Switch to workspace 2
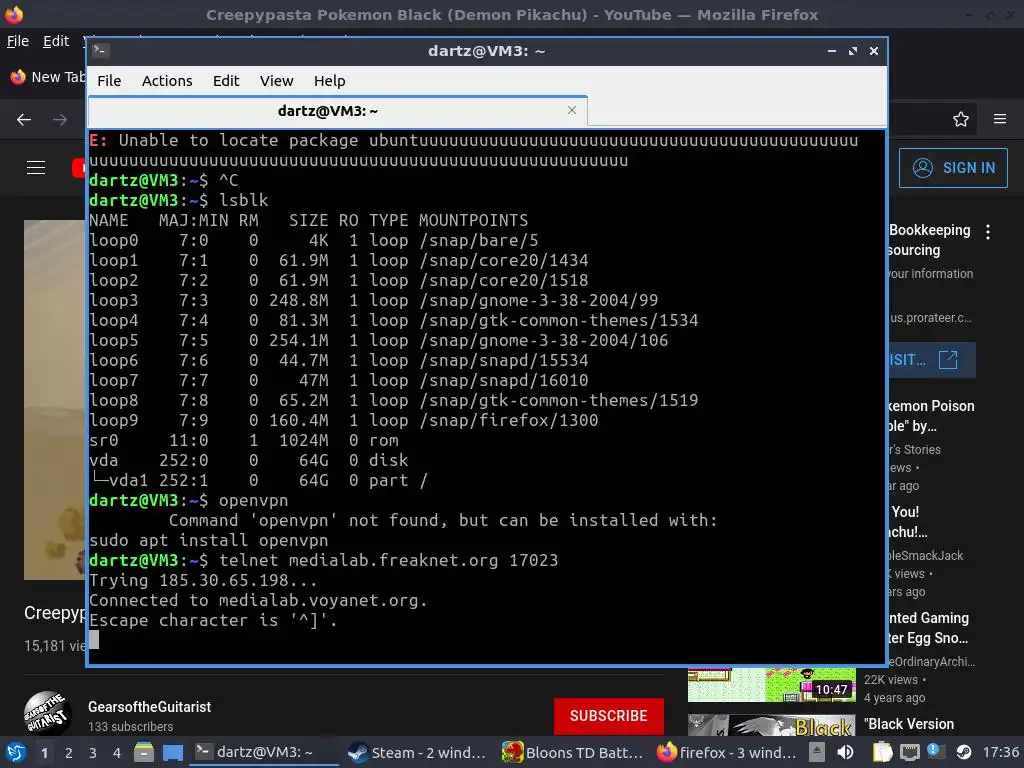 coord(69,753)
